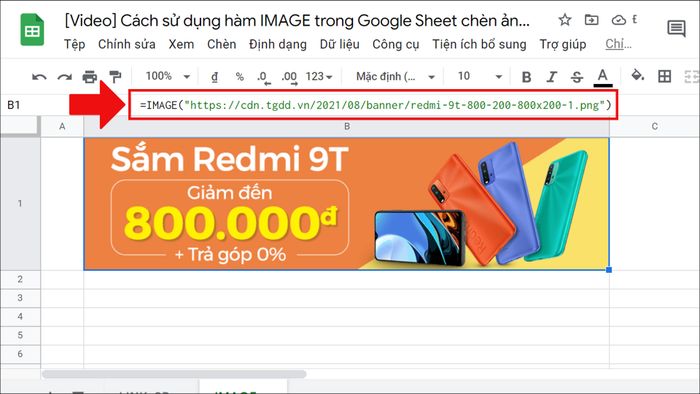Open the Chèn menu
700x394 pixels.
click(221, 44)
